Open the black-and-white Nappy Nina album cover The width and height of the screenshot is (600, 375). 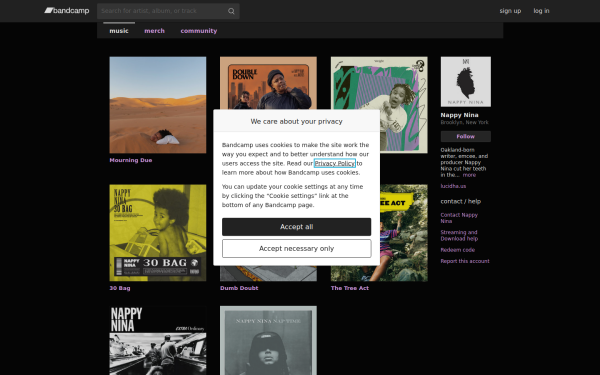(x=158, y=340)
